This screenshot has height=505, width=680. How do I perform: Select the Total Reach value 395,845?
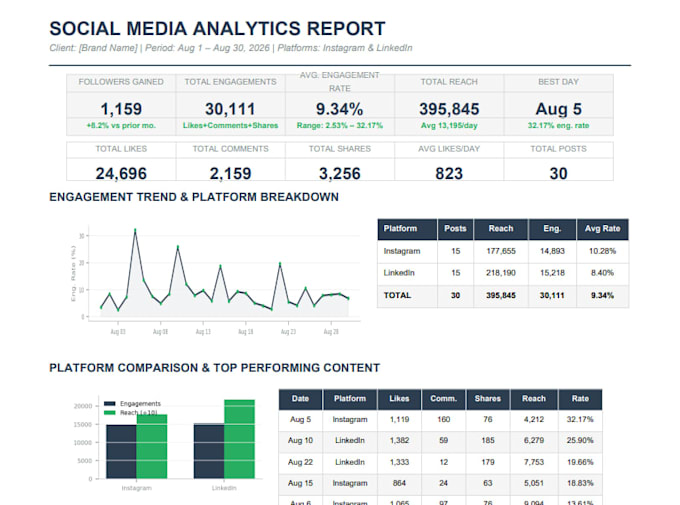point(449,109)
